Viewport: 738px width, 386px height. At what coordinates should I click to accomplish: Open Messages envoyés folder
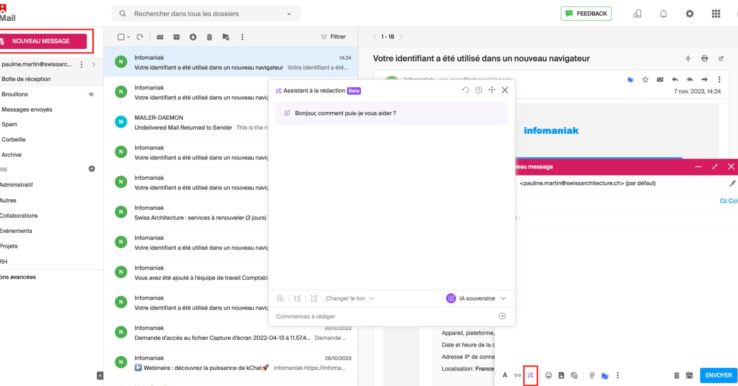pyautogui.click(x=27, y=109)
